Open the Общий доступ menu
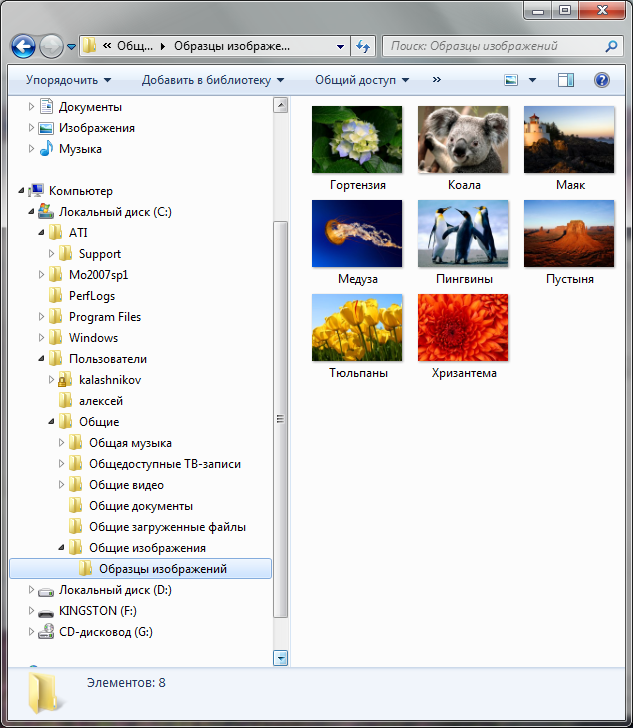This screenshot has height=728, width=633. tap(362, 80)
